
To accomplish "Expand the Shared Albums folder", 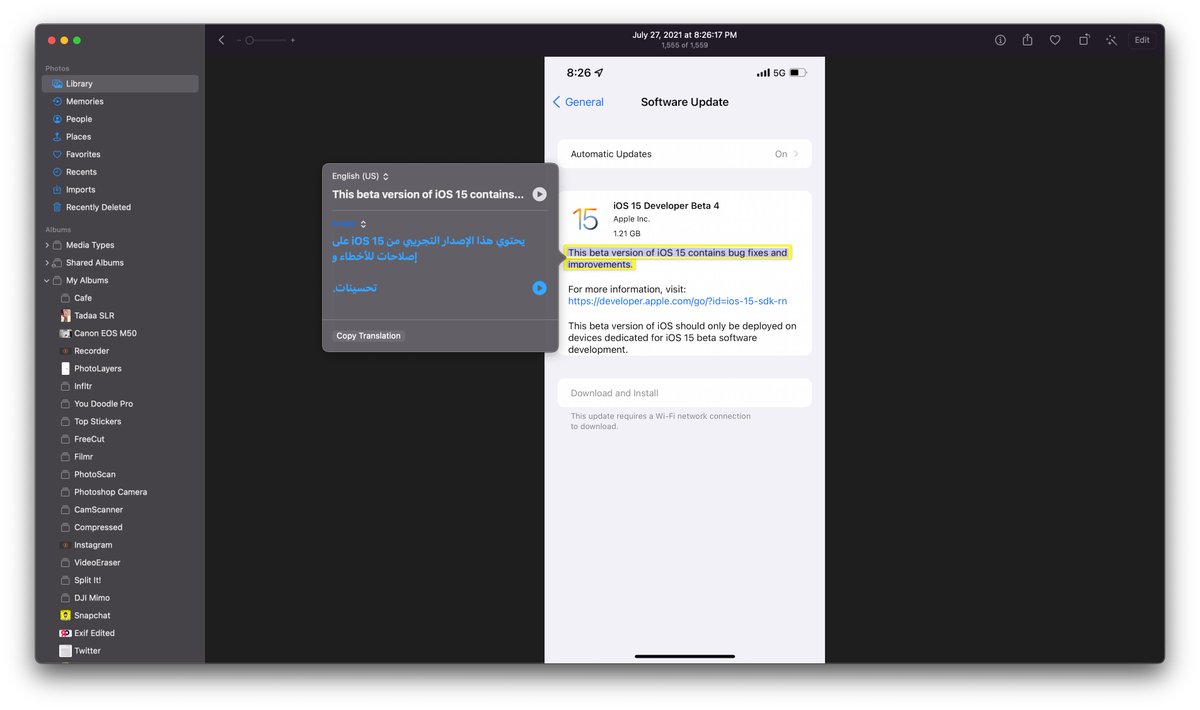I will (47, 263).
